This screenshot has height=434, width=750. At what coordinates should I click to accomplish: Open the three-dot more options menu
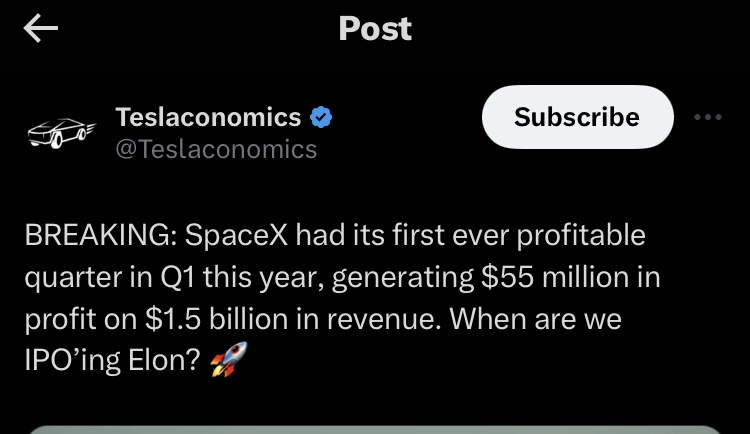click(x=707, y=118)
